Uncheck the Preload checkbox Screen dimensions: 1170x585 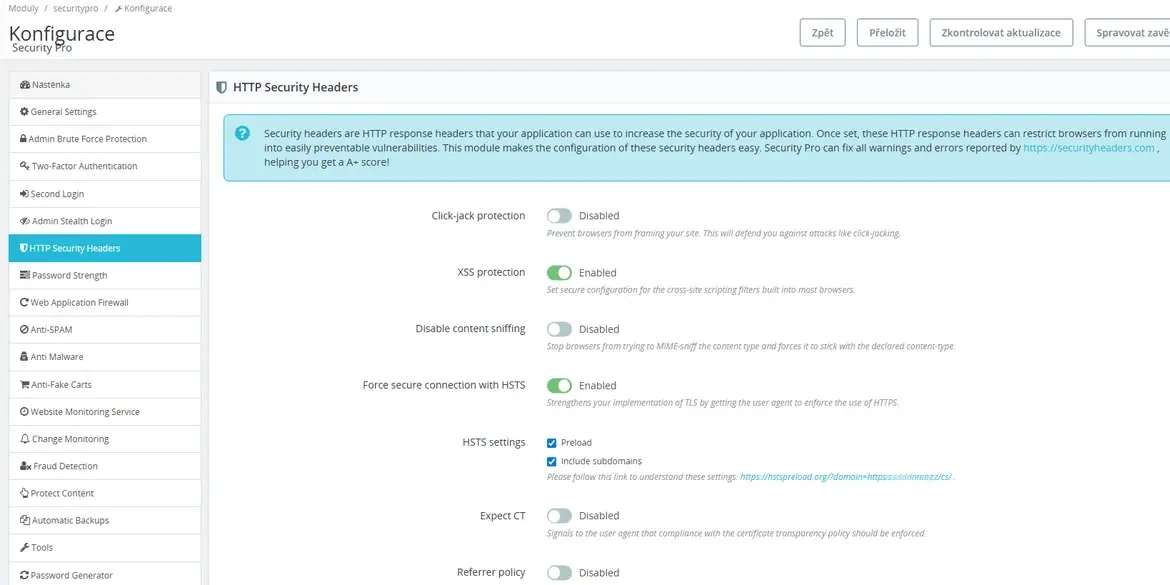tap(551, 442)
